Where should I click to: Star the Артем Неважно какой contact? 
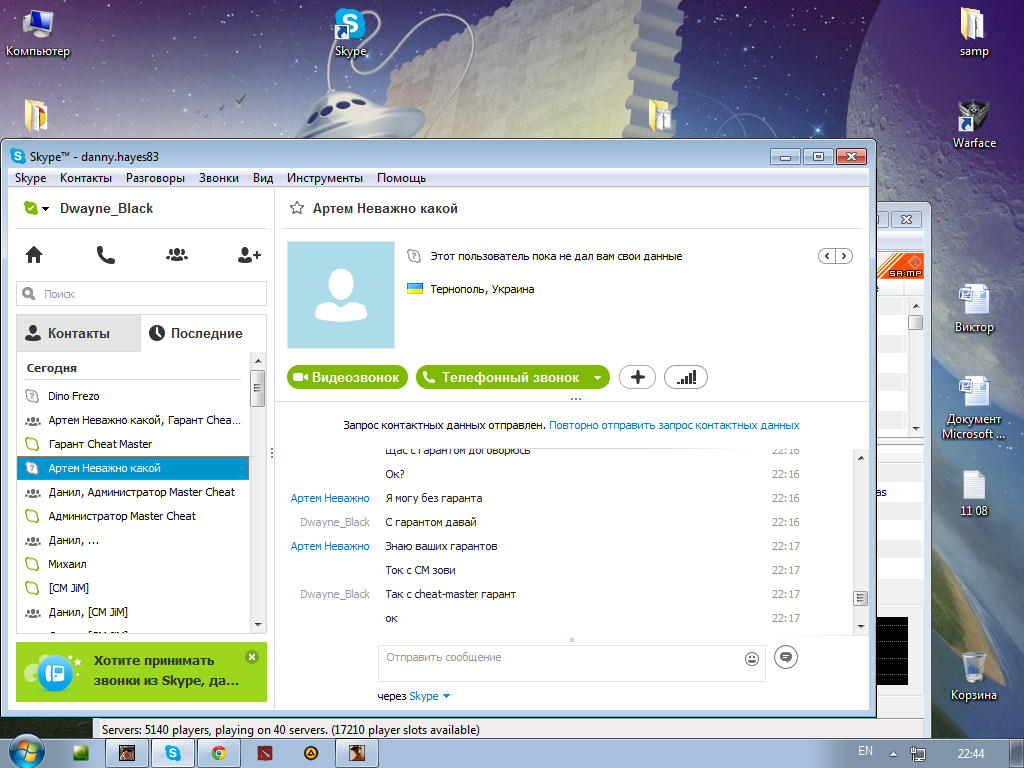click(x=297, y=208)
